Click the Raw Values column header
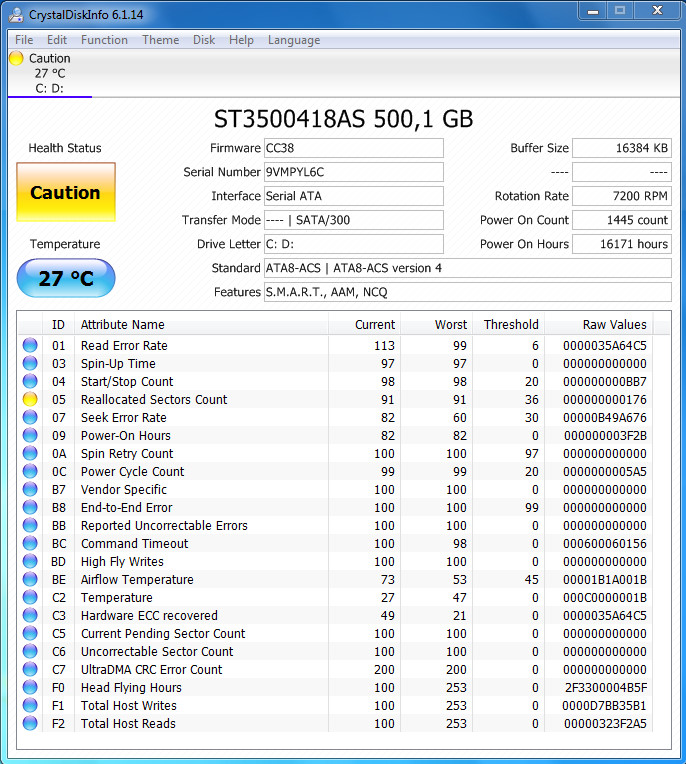 (x=614, y=324)
